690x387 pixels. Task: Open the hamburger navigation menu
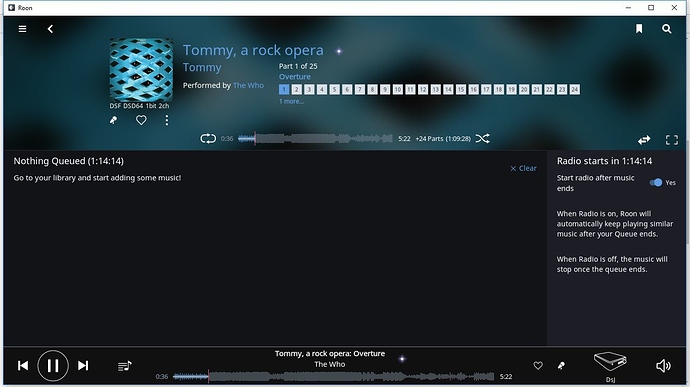tap(22, 29)
